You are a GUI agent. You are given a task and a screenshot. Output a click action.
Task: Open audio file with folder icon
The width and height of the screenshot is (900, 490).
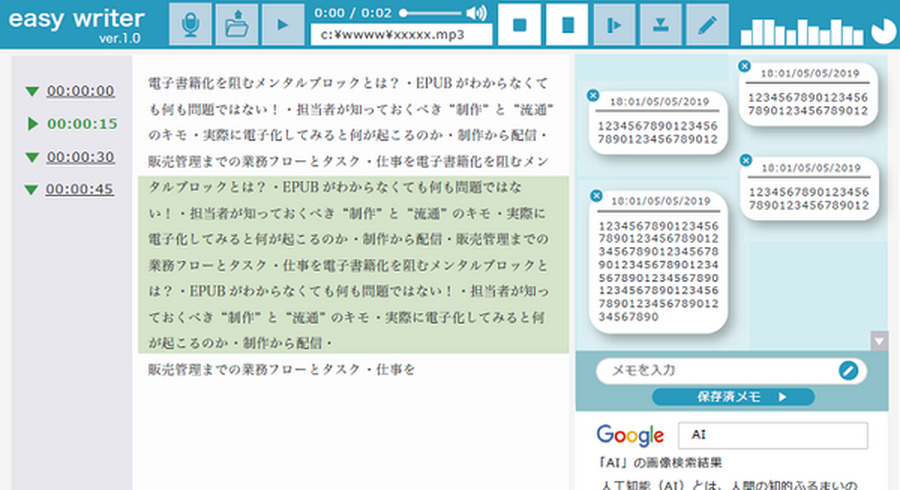[236, 24]
